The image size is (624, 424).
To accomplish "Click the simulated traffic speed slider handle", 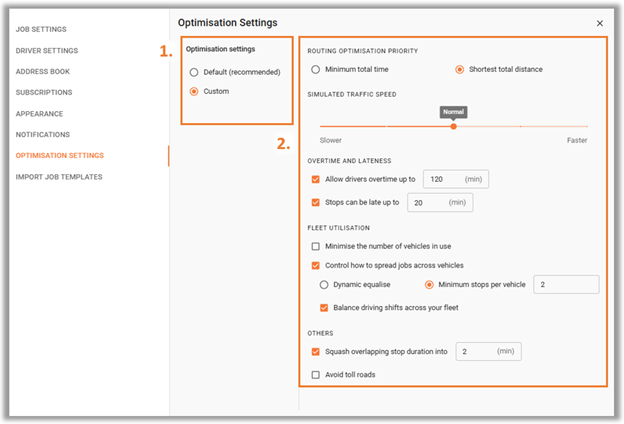I will pyautogui.click(x=453, y=126).
